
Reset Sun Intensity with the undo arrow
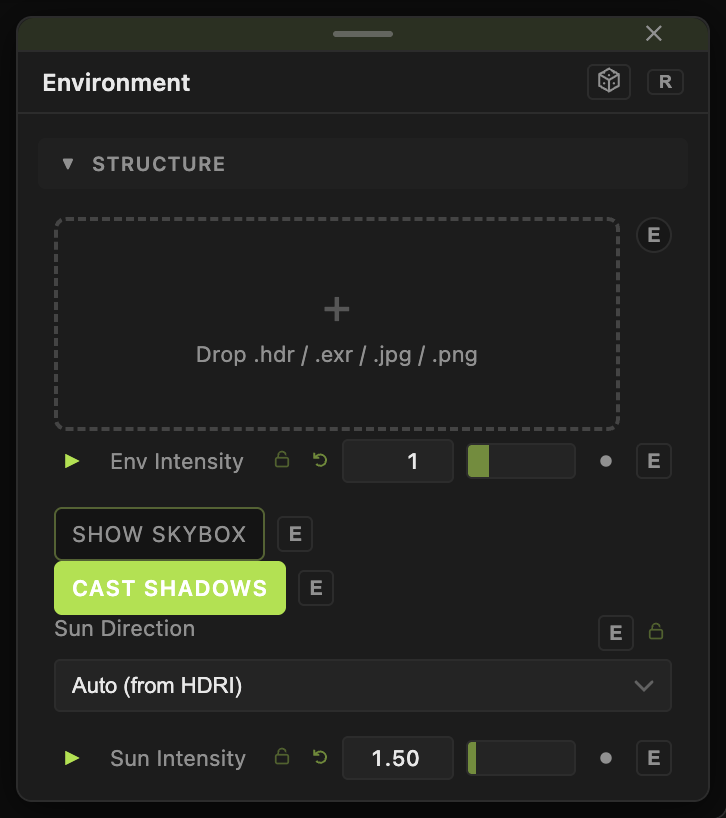(320, 757)
